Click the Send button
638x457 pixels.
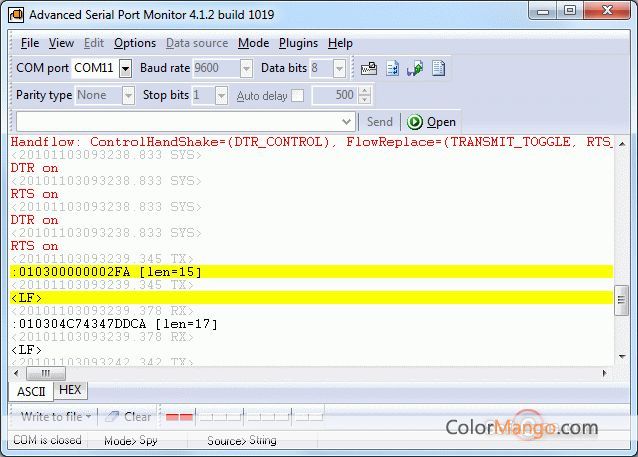pyautogui.click(x=380, y=122)
